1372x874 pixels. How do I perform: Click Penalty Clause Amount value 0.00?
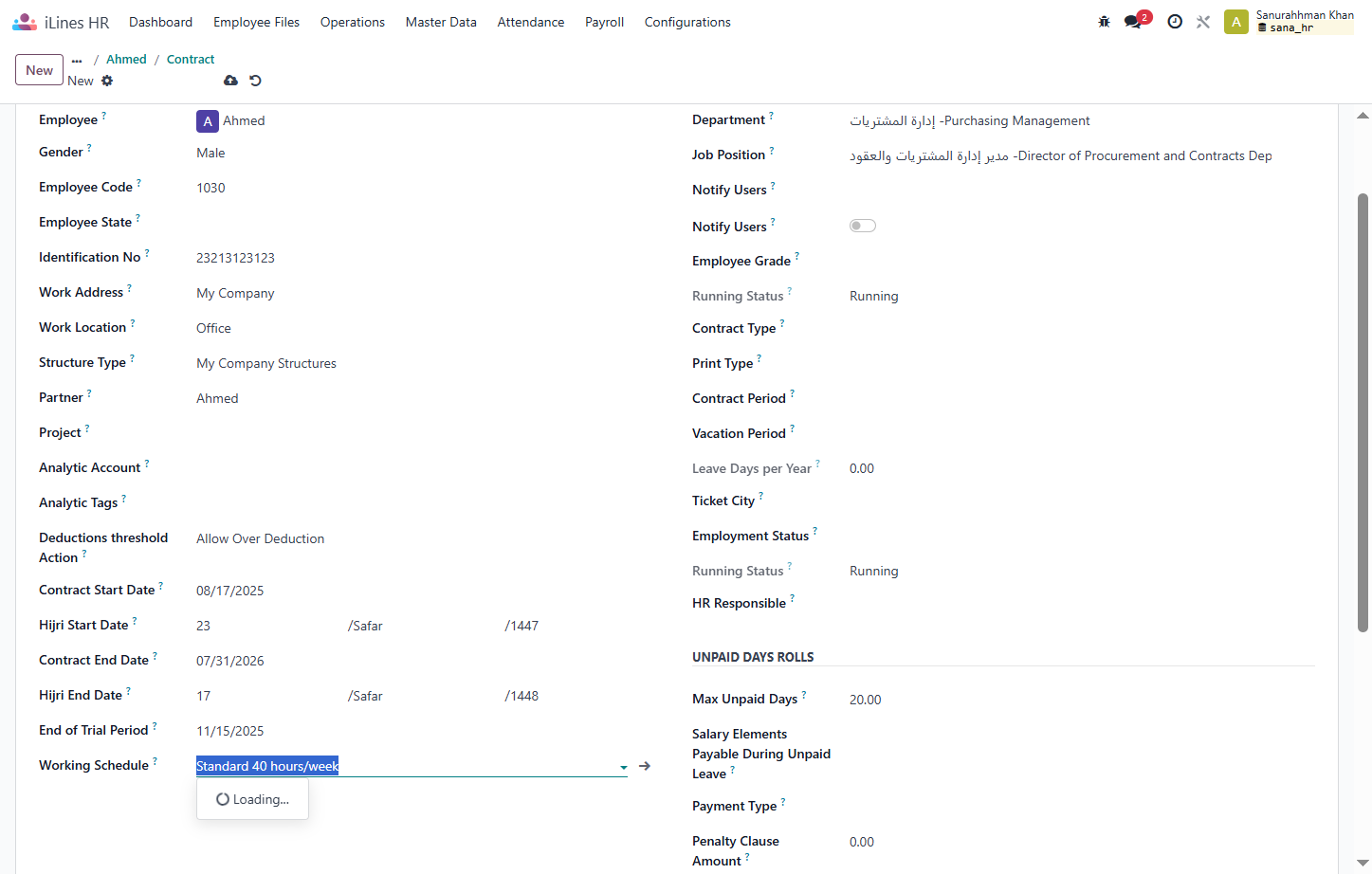862,842
